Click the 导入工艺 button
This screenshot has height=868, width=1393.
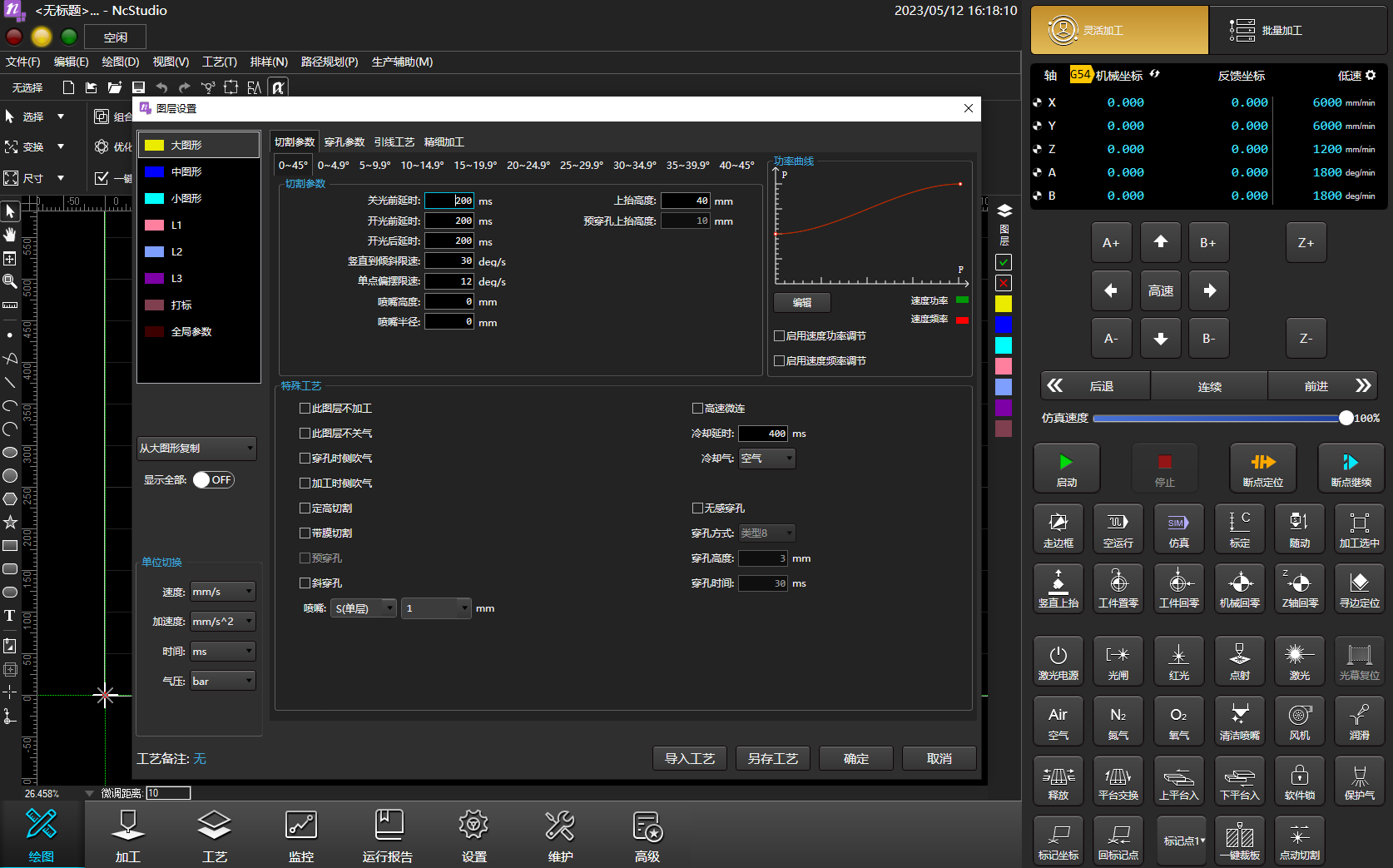click(x=689, y=759)
